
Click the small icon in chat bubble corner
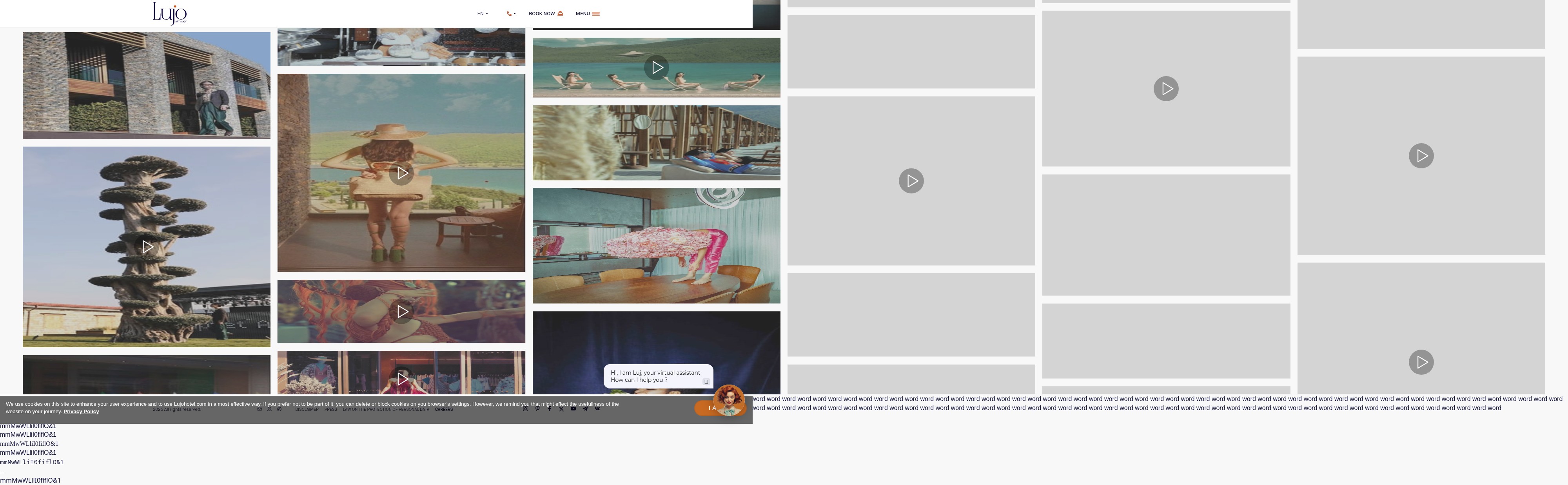click(706, 381)
